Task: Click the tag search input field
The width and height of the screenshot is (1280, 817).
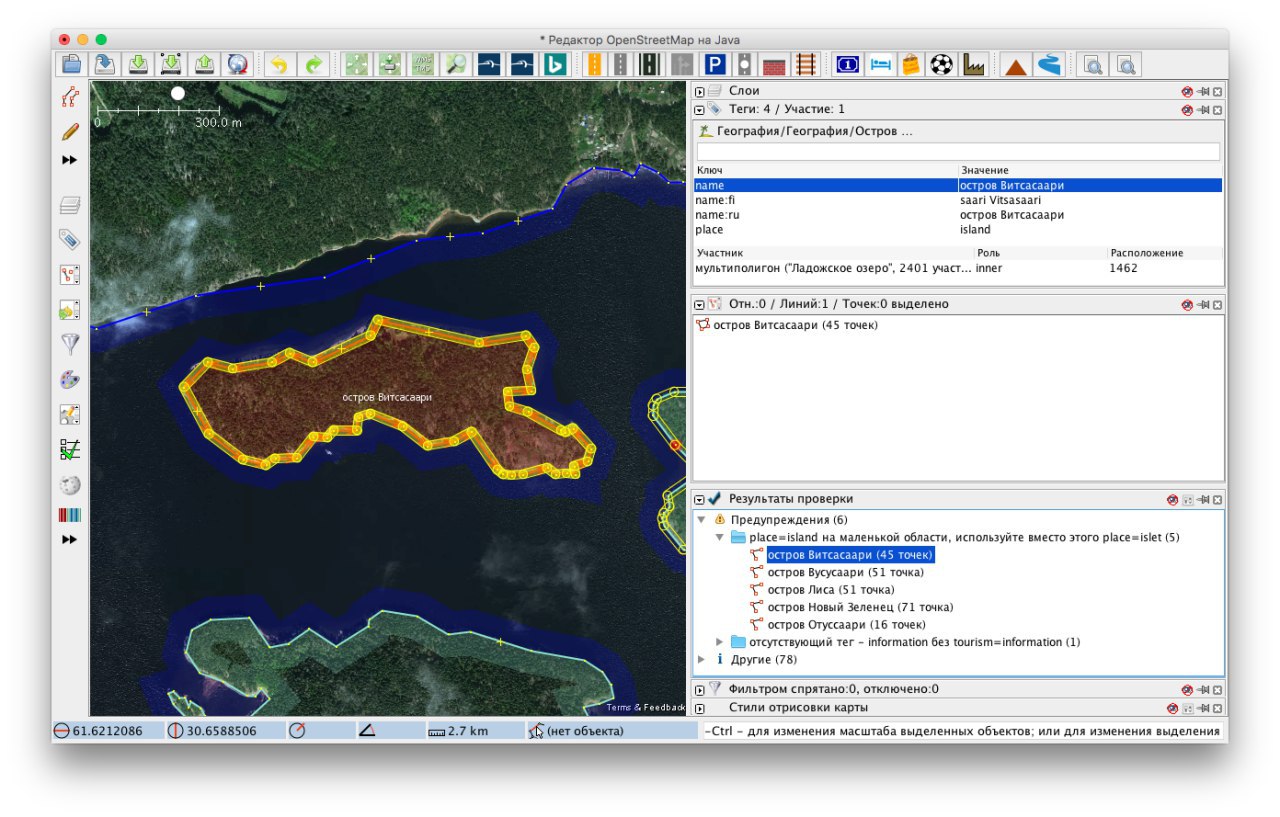Action: [x=957, y=152]
